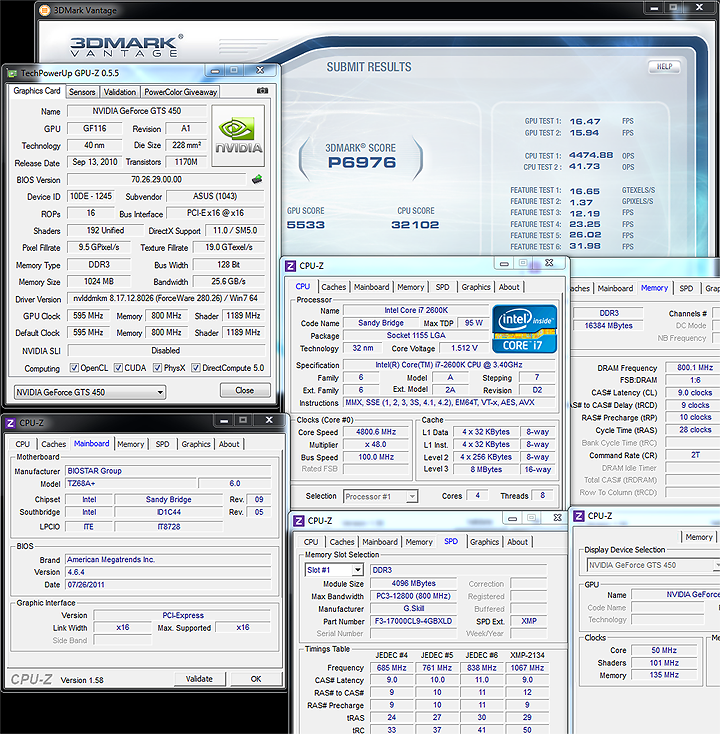Click the GPU-Z screenshot camera icon
720x734 pixels.
263,91
